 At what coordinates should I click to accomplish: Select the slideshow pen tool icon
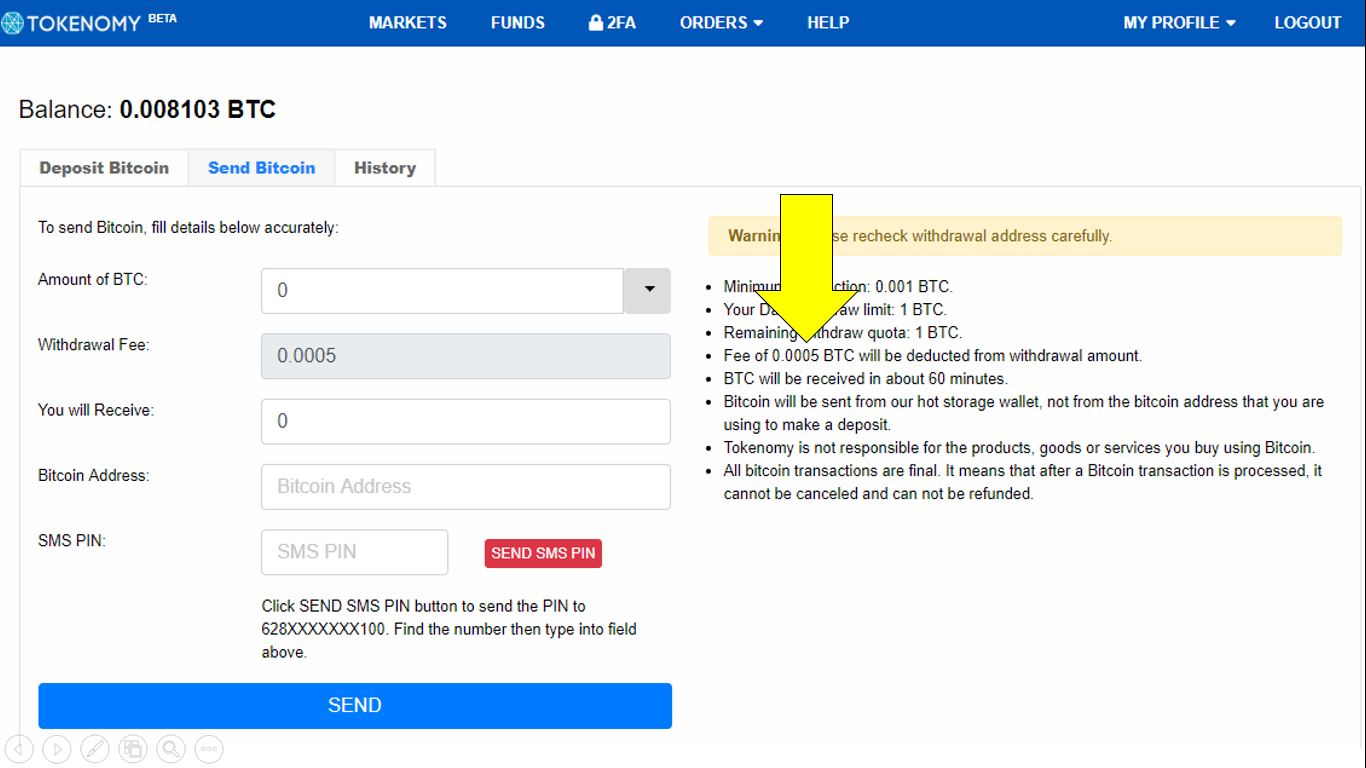[95, 748]
